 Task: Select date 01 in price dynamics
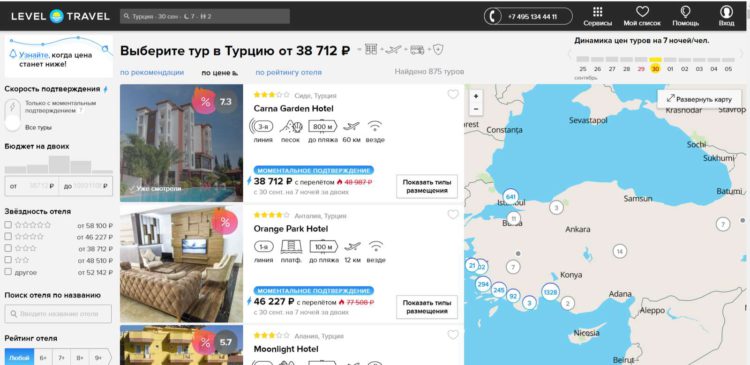click(x=670, y=69)
